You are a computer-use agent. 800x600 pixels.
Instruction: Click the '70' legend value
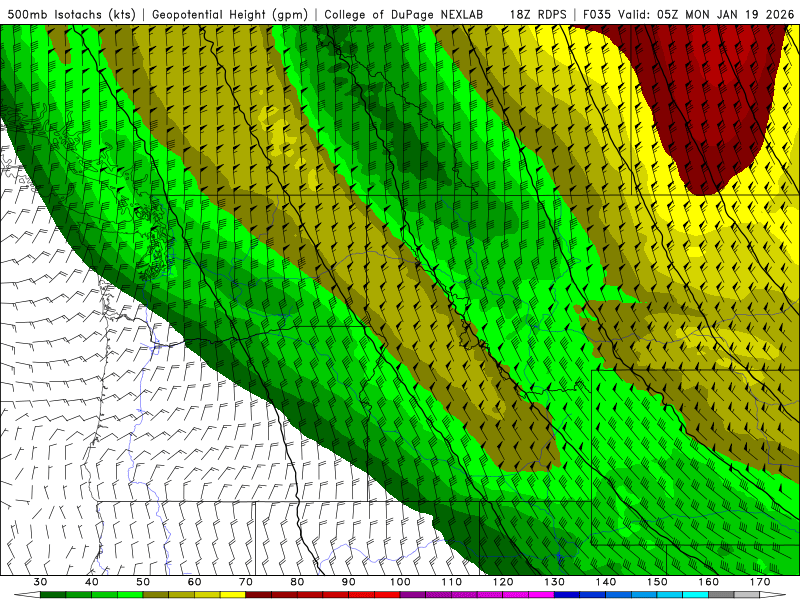(246, 582)
